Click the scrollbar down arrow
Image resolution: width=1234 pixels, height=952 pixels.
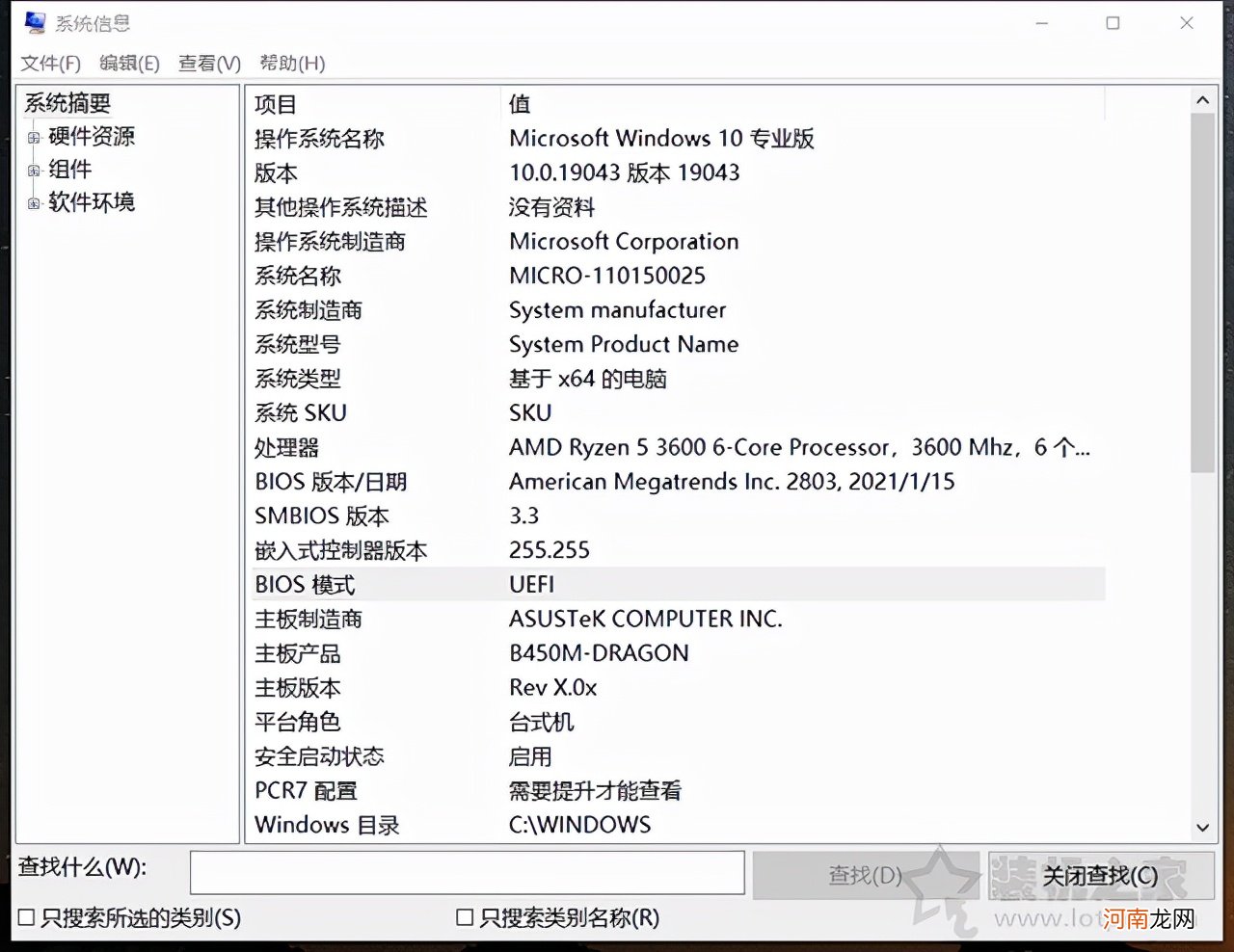click(x=1202, y=828)
